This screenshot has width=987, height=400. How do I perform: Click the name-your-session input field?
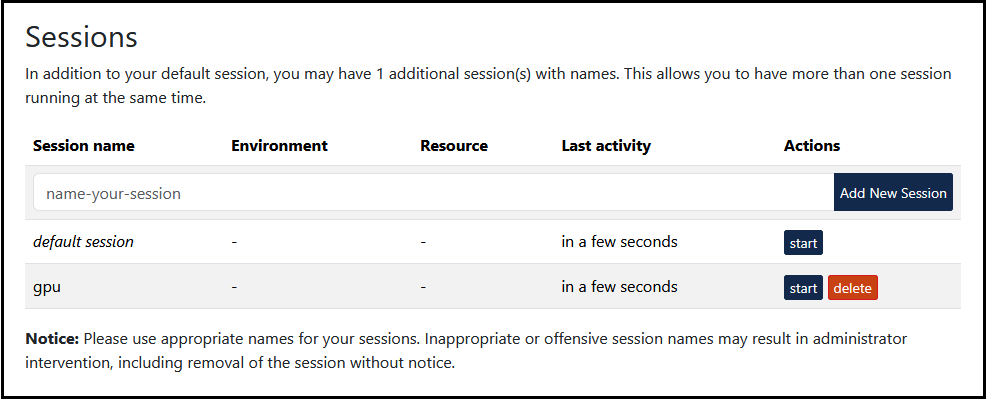click(432, 193)
